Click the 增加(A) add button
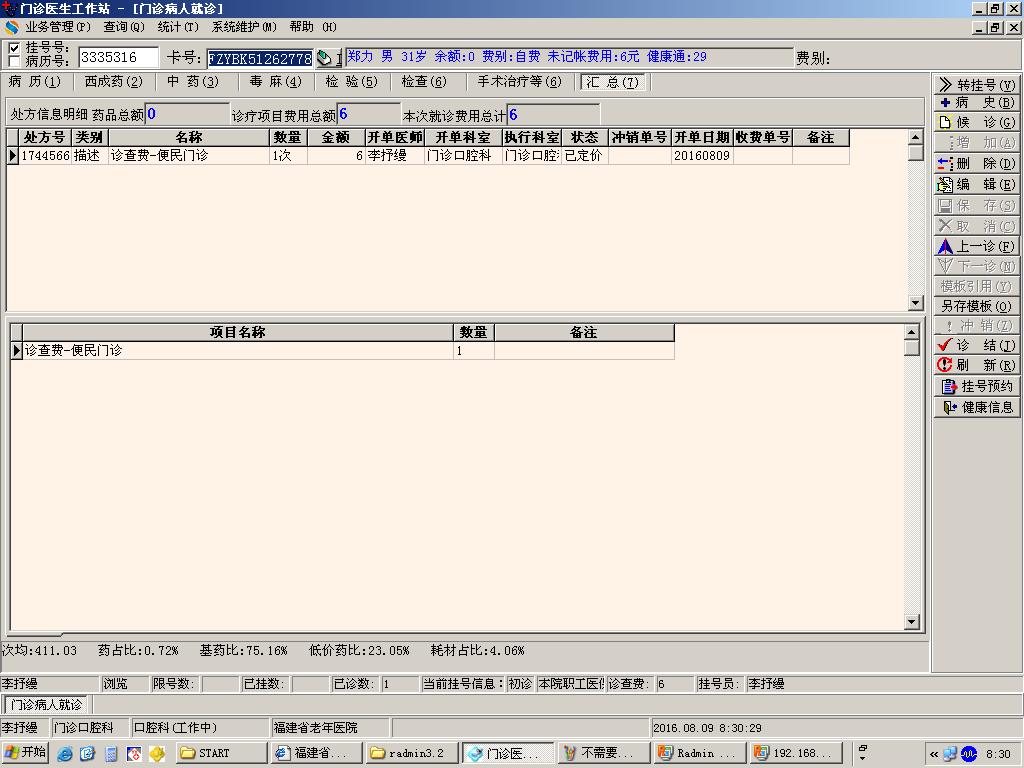 click(x=976, y=142)
